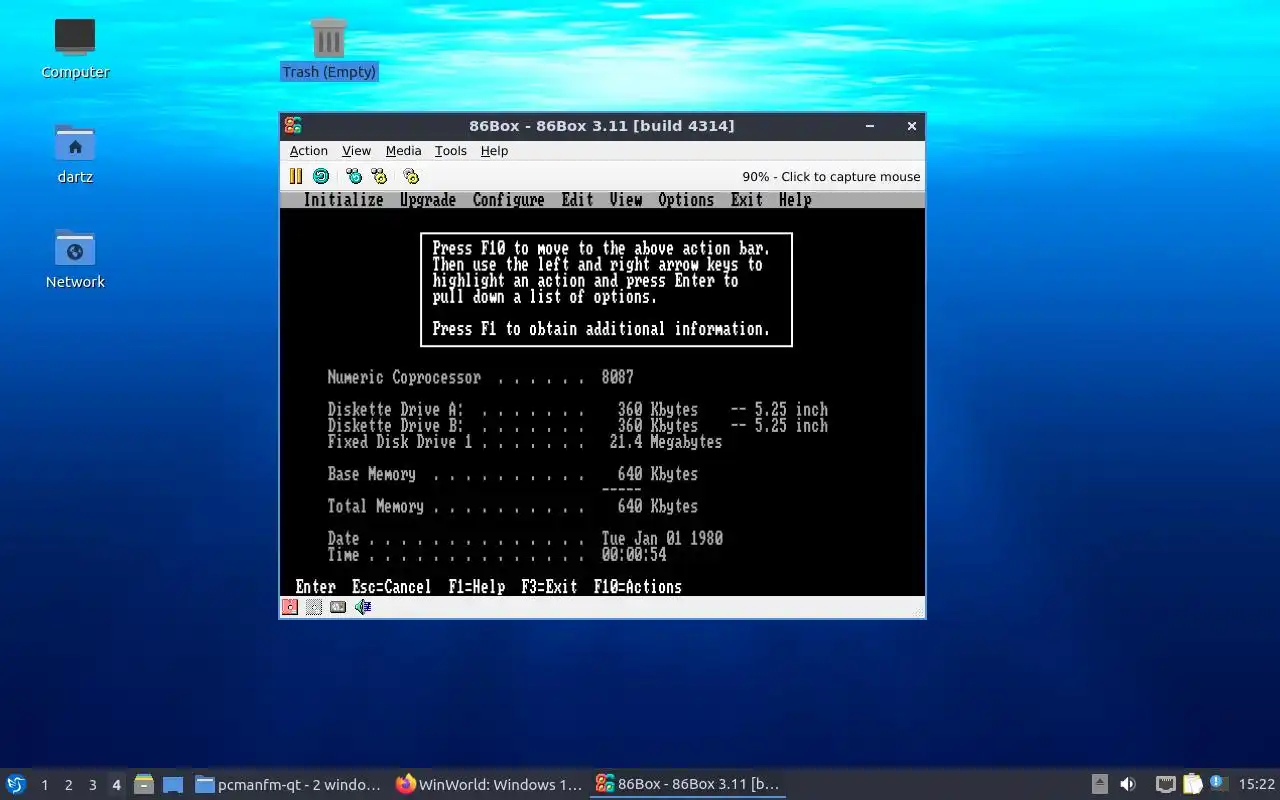Click 'Press F1 to obtain additional information' text
The height and width of the screenshot is (800, 1280).
click(601, 329)
